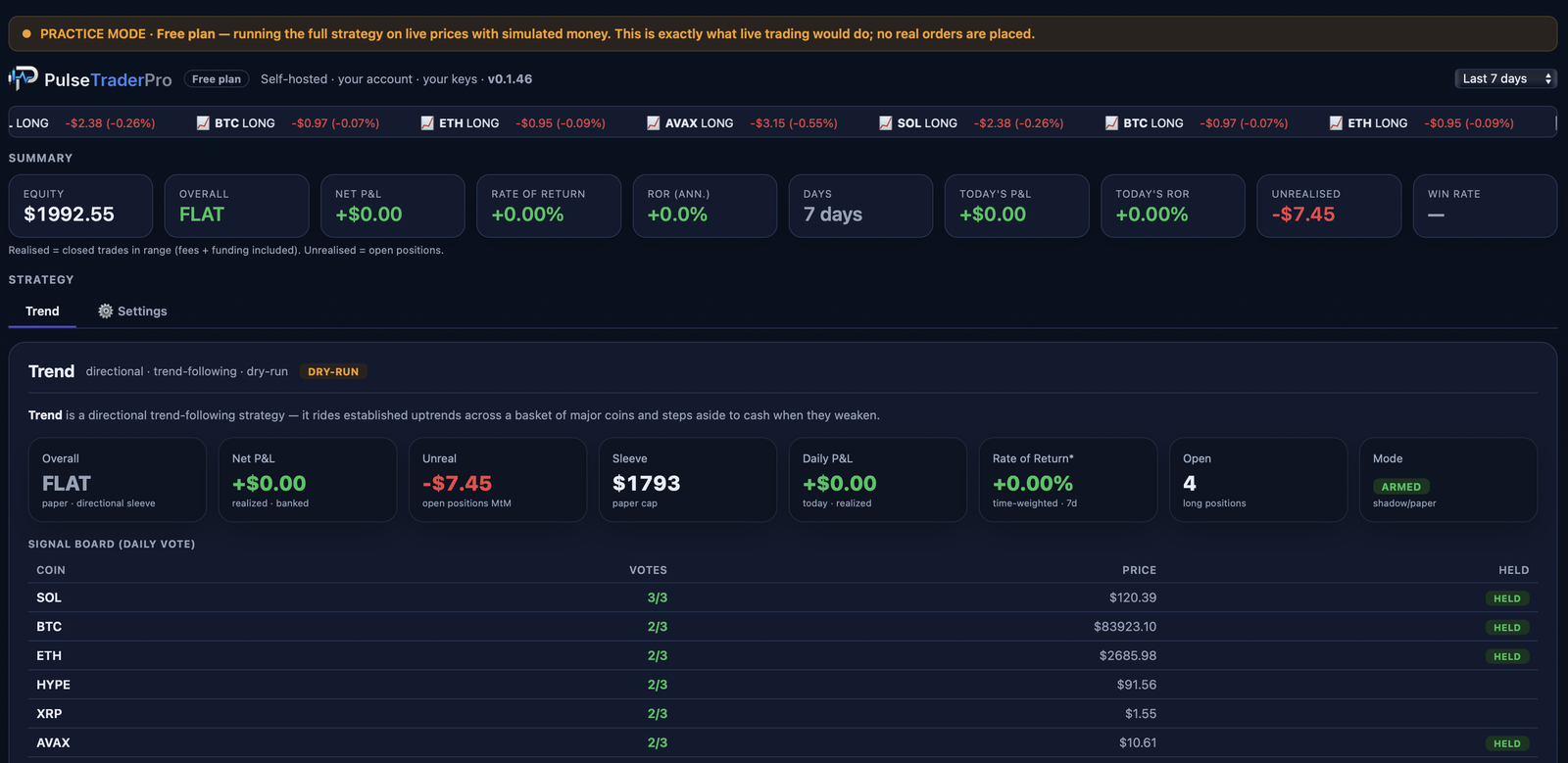This screenshot has width=1568, height=763.
Task: Click the price $2685.98
Action: 1128,655
